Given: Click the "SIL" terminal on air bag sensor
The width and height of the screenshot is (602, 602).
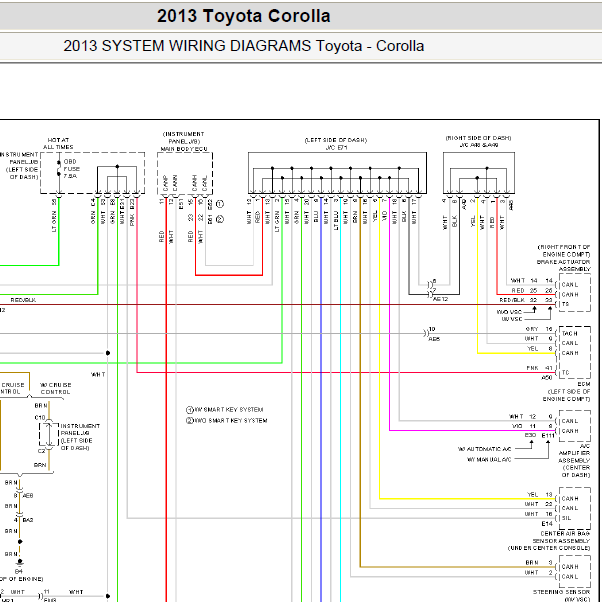Looking at the screenshot, I should click(566, 518).
